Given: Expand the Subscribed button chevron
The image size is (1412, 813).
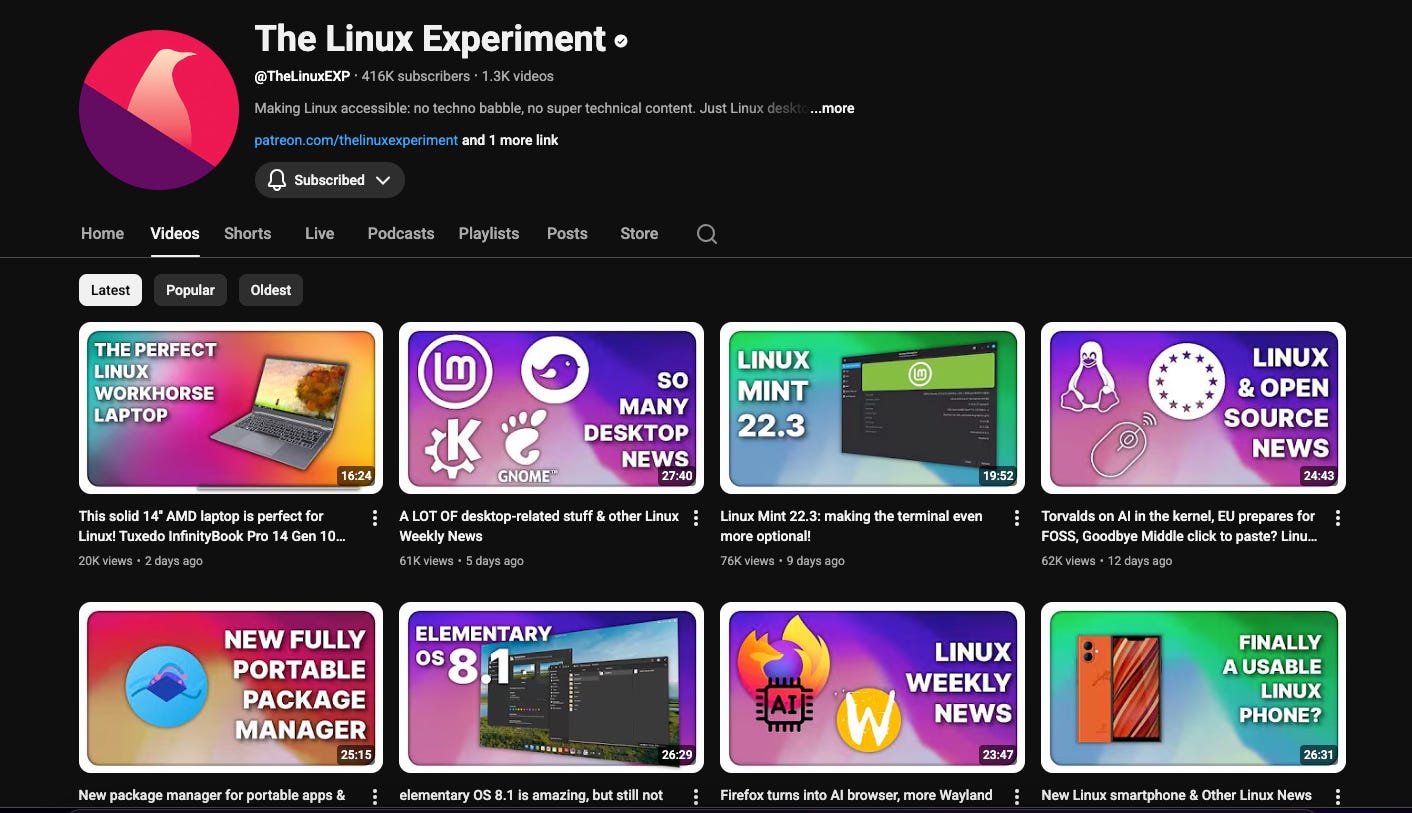Looking at the screenshot, I should click(383, 180).
